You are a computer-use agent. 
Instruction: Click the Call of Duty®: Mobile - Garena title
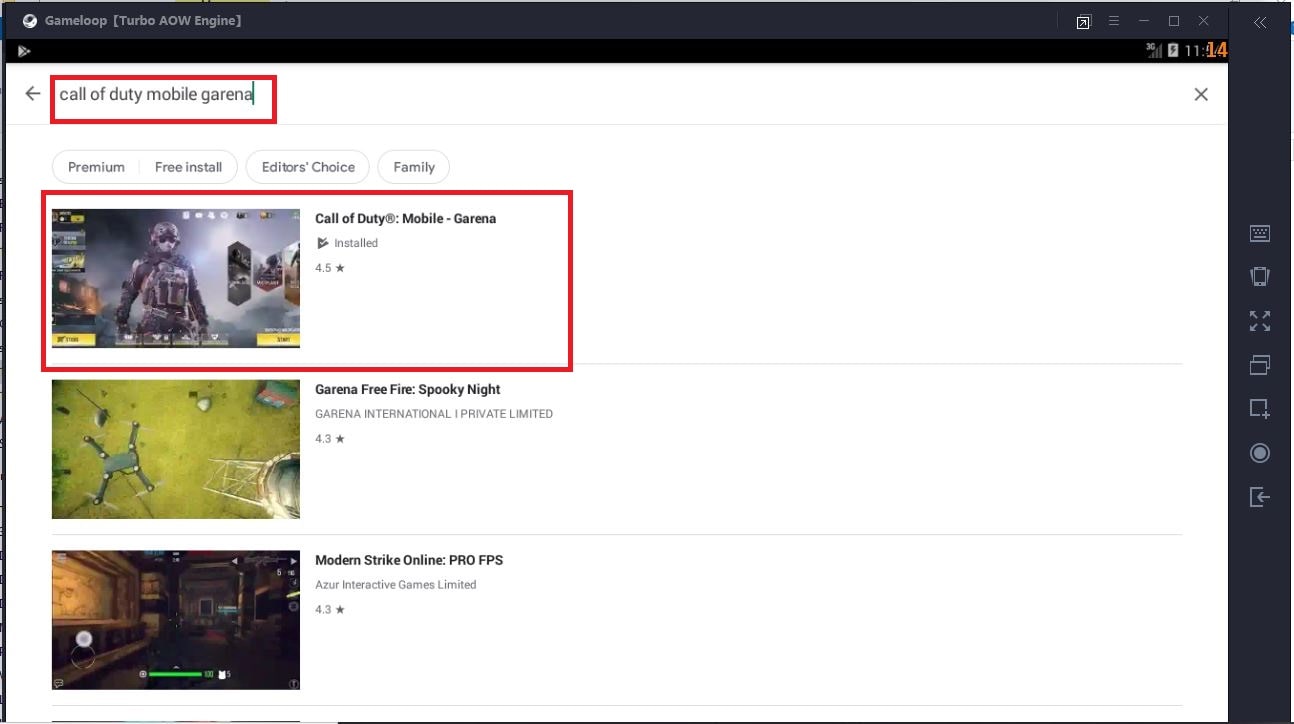[x=406, y=219]
